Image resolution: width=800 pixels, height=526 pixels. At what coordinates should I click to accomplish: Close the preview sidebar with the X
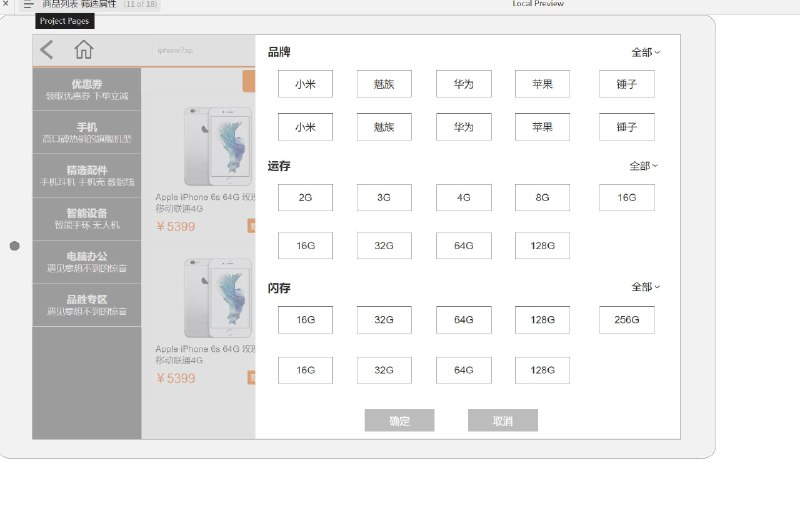(x=5, y=3)
